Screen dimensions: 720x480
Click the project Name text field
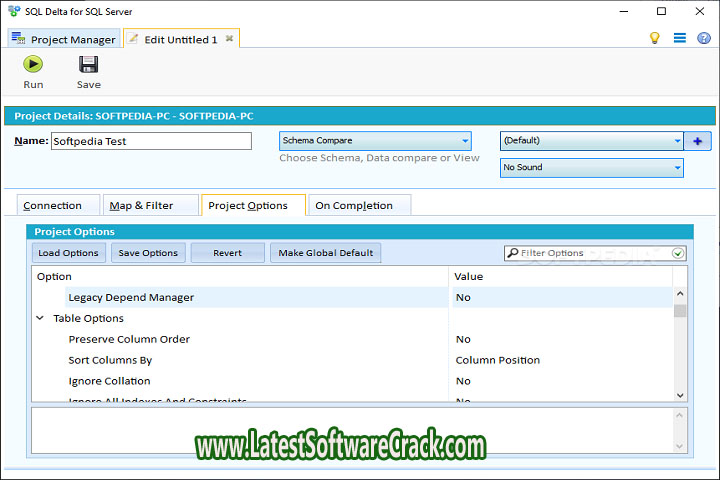[x=150, y=141]
